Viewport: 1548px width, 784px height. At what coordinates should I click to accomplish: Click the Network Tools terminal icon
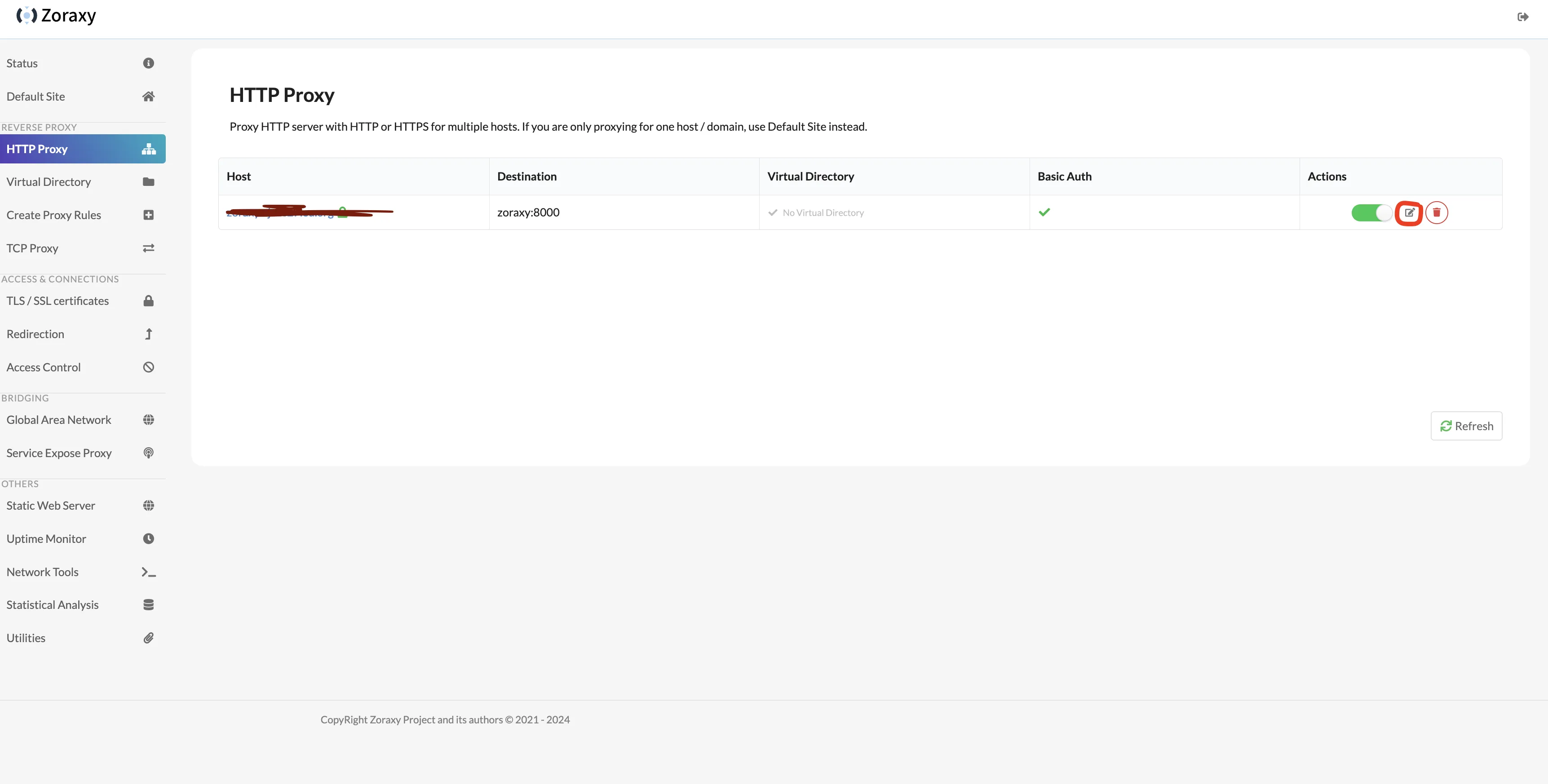pyautogui.click(x=148, y=572)
